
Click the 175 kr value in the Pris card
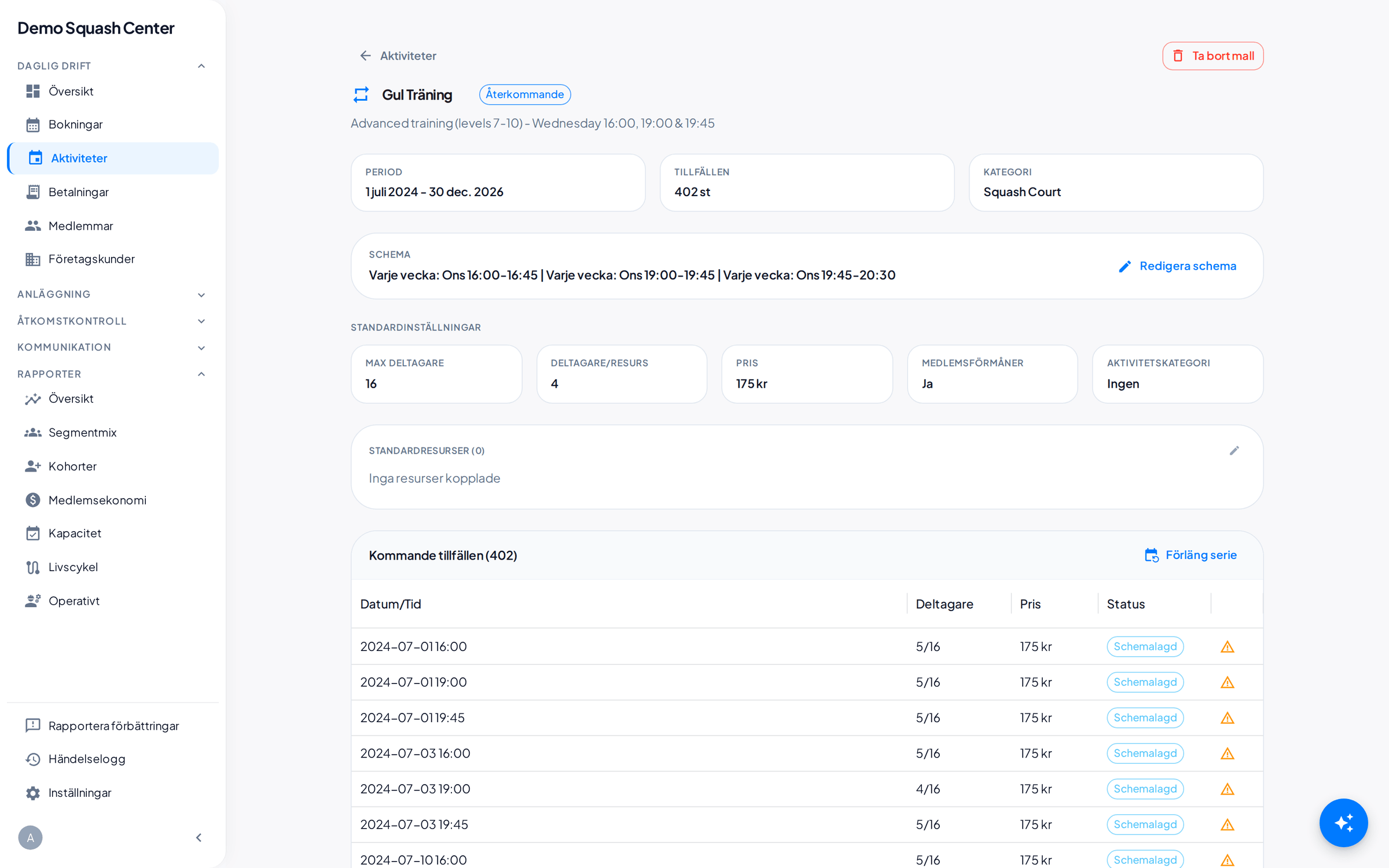pos(751,384)
